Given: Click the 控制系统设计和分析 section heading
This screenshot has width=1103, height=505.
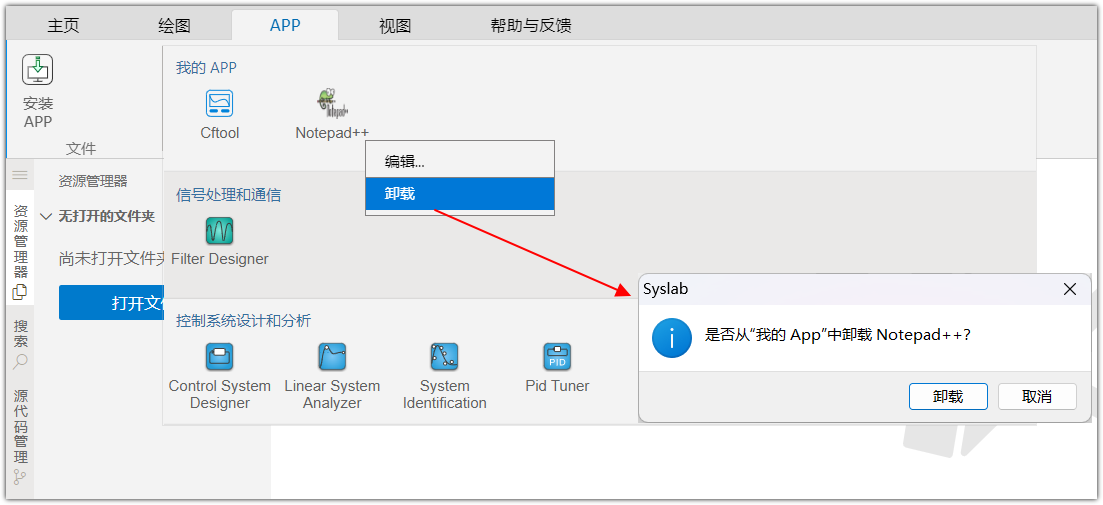Looking at the screenshot, I should point(243,321).
